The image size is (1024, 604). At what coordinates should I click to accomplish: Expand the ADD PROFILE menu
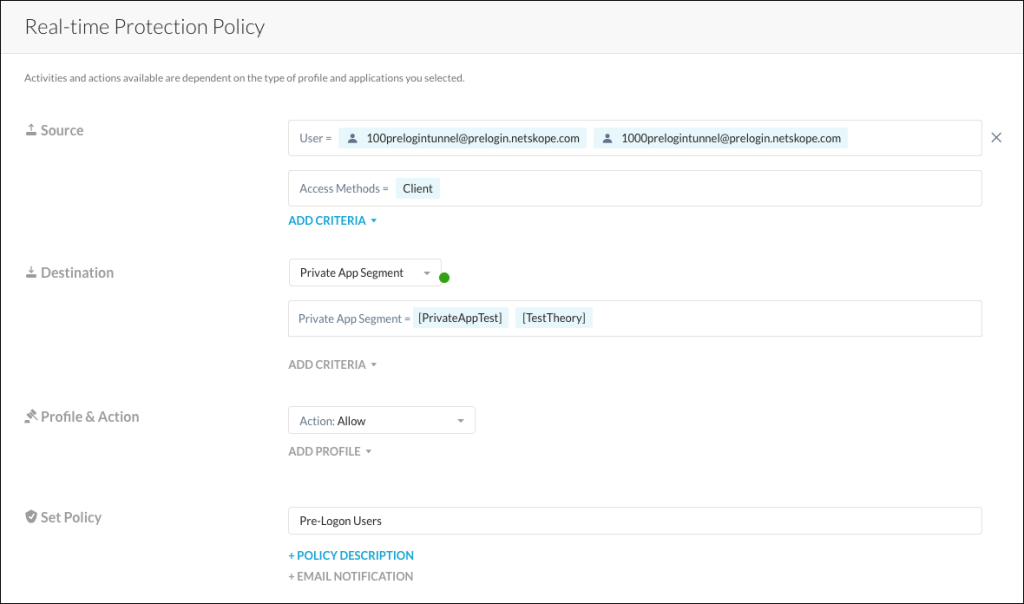330,451
